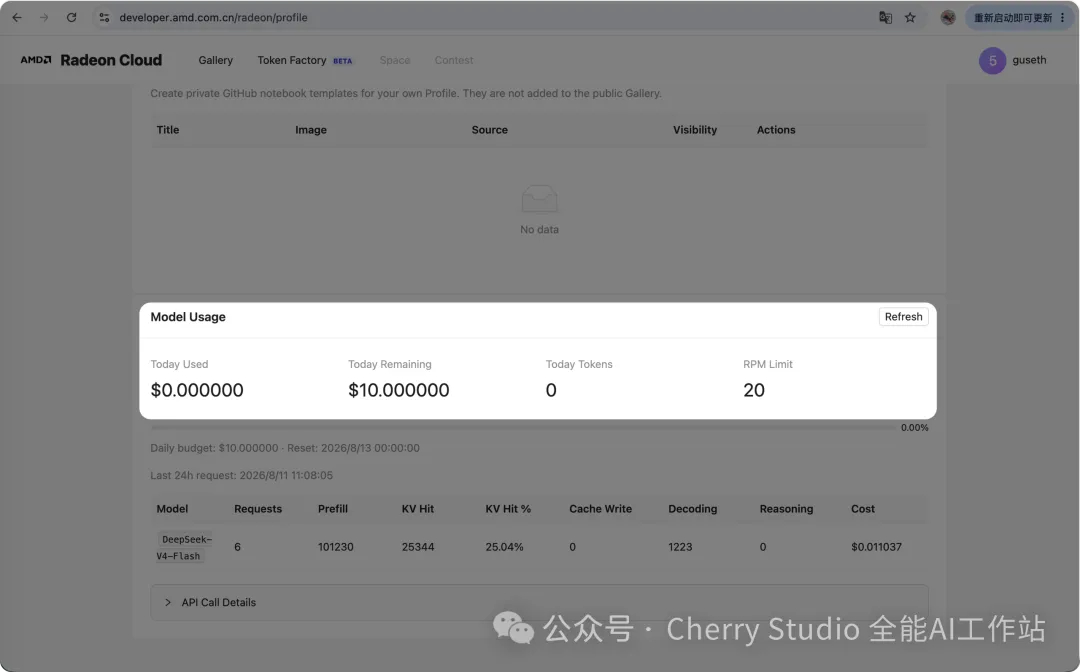Click the Requests column header

pyautogui.click(x=258, y=509)
